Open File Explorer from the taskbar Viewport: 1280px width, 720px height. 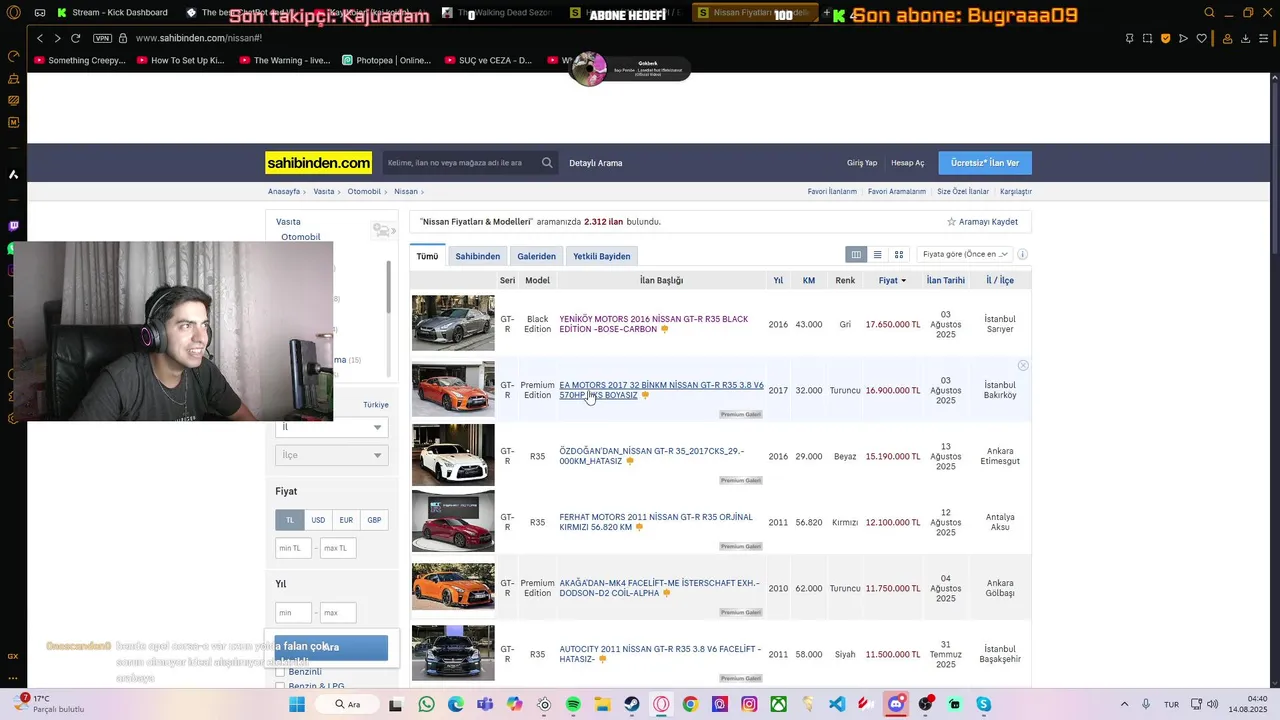point(603,704)
